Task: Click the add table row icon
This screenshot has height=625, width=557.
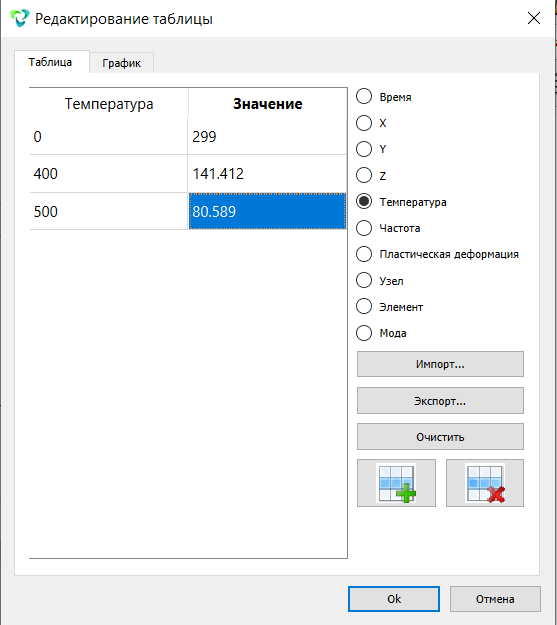Action: click(x=396, y=483)
